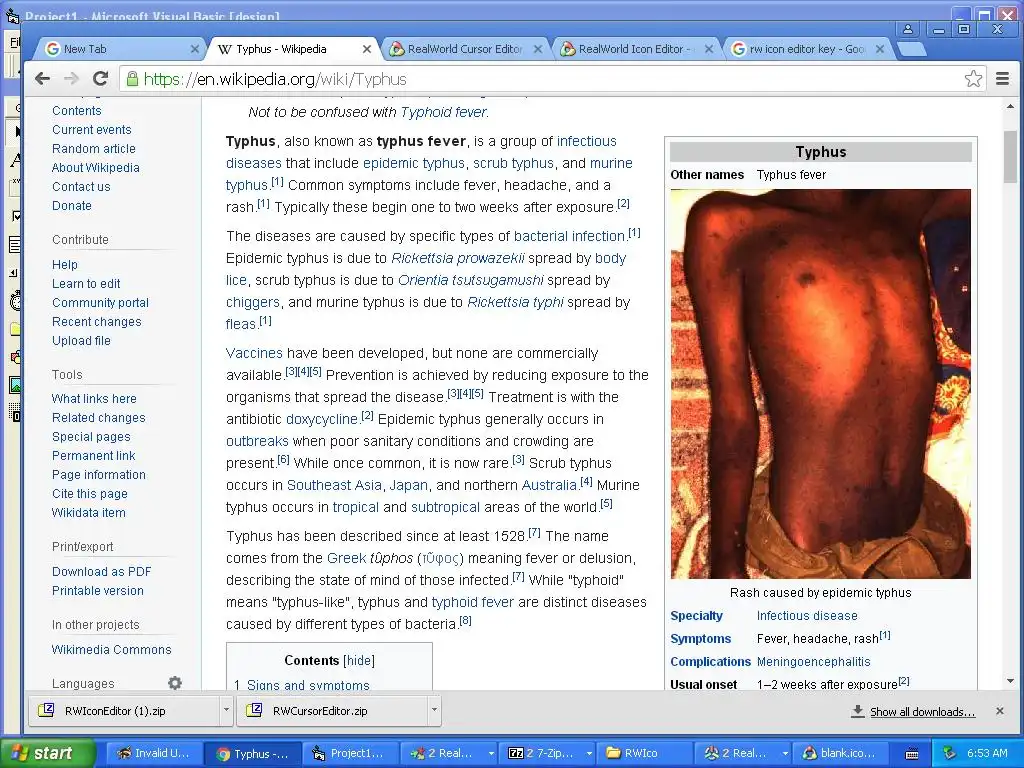
Task: Expand RWIconEditor (1).zip download options arrow
Action: tap(226, 711)
